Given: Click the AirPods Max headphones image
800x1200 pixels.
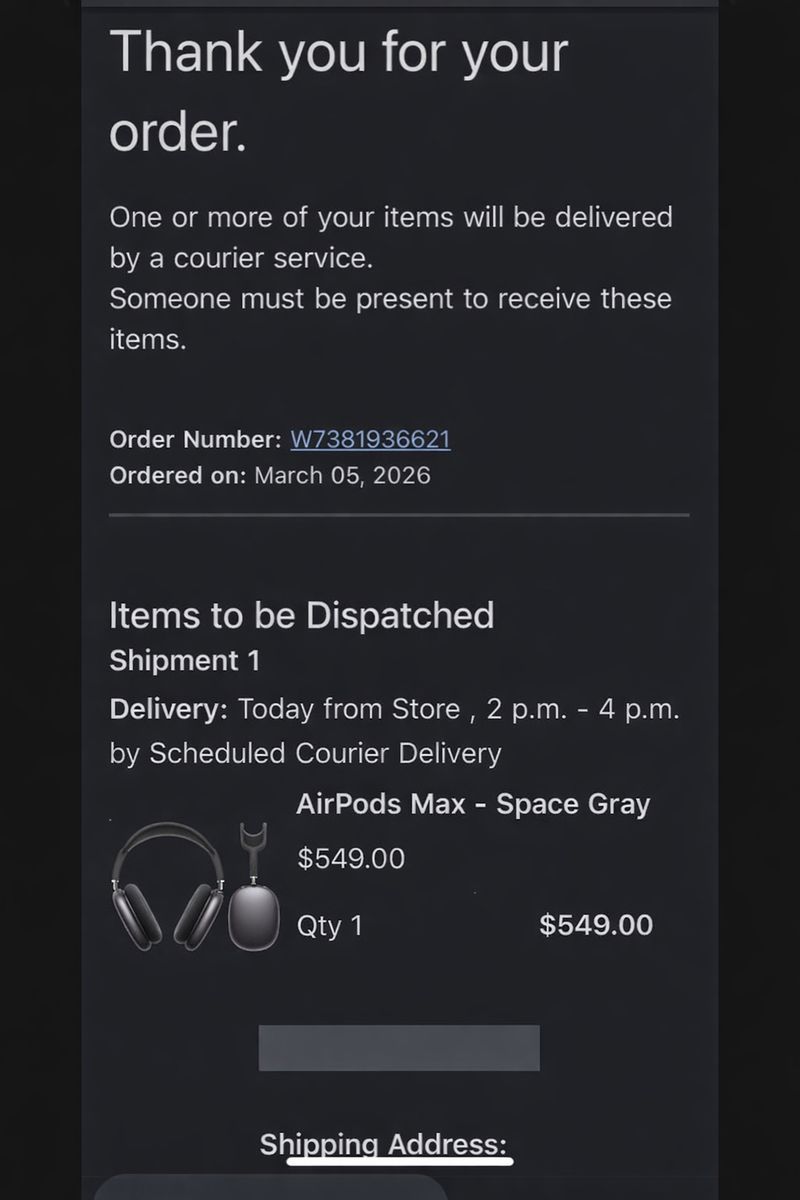Looking at the screenshot, I should pyautogui.click(x=168, y=886).
